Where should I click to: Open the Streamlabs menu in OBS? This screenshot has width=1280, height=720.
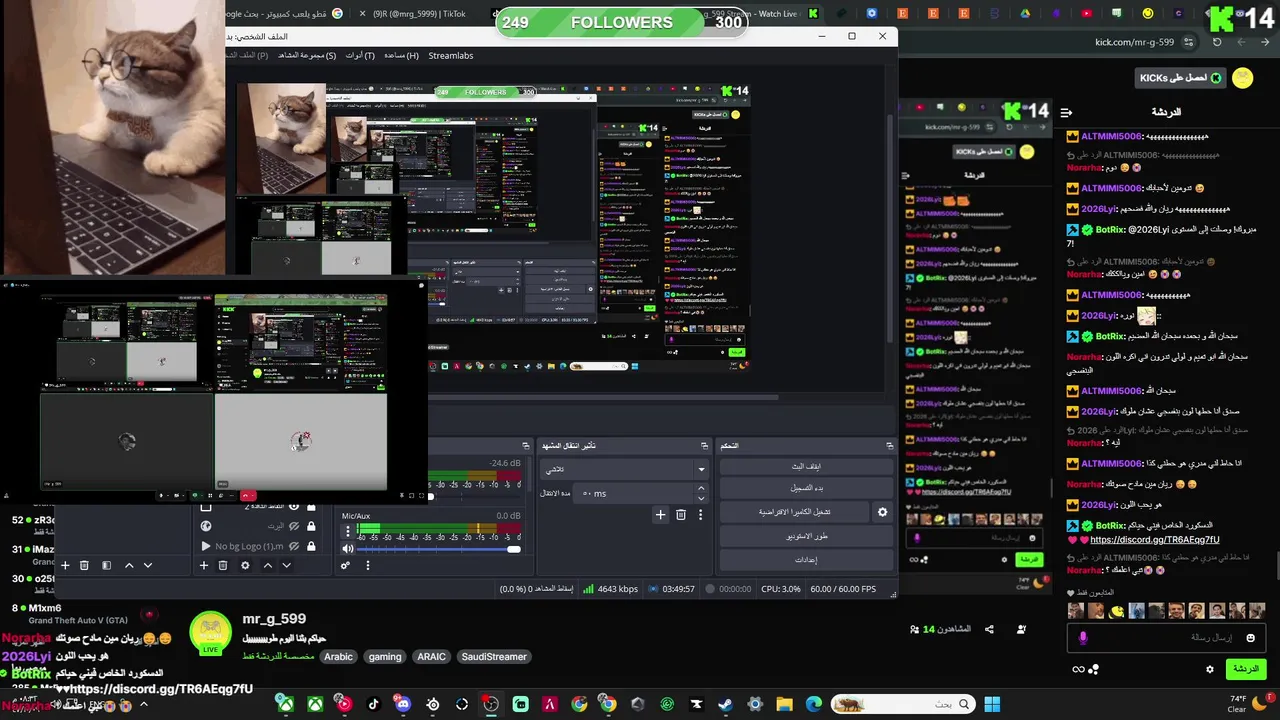click(x=451, y=56)
